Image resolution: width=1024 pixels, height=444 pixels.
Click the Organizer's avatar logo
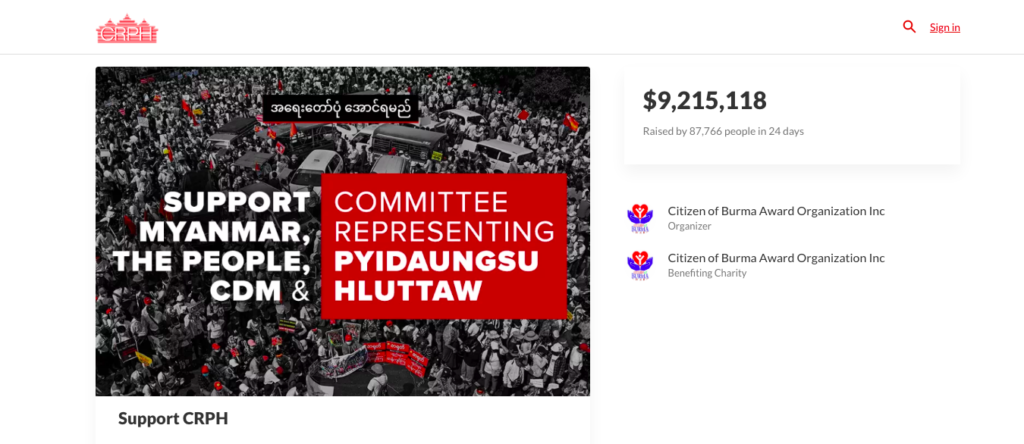(639, 218)
